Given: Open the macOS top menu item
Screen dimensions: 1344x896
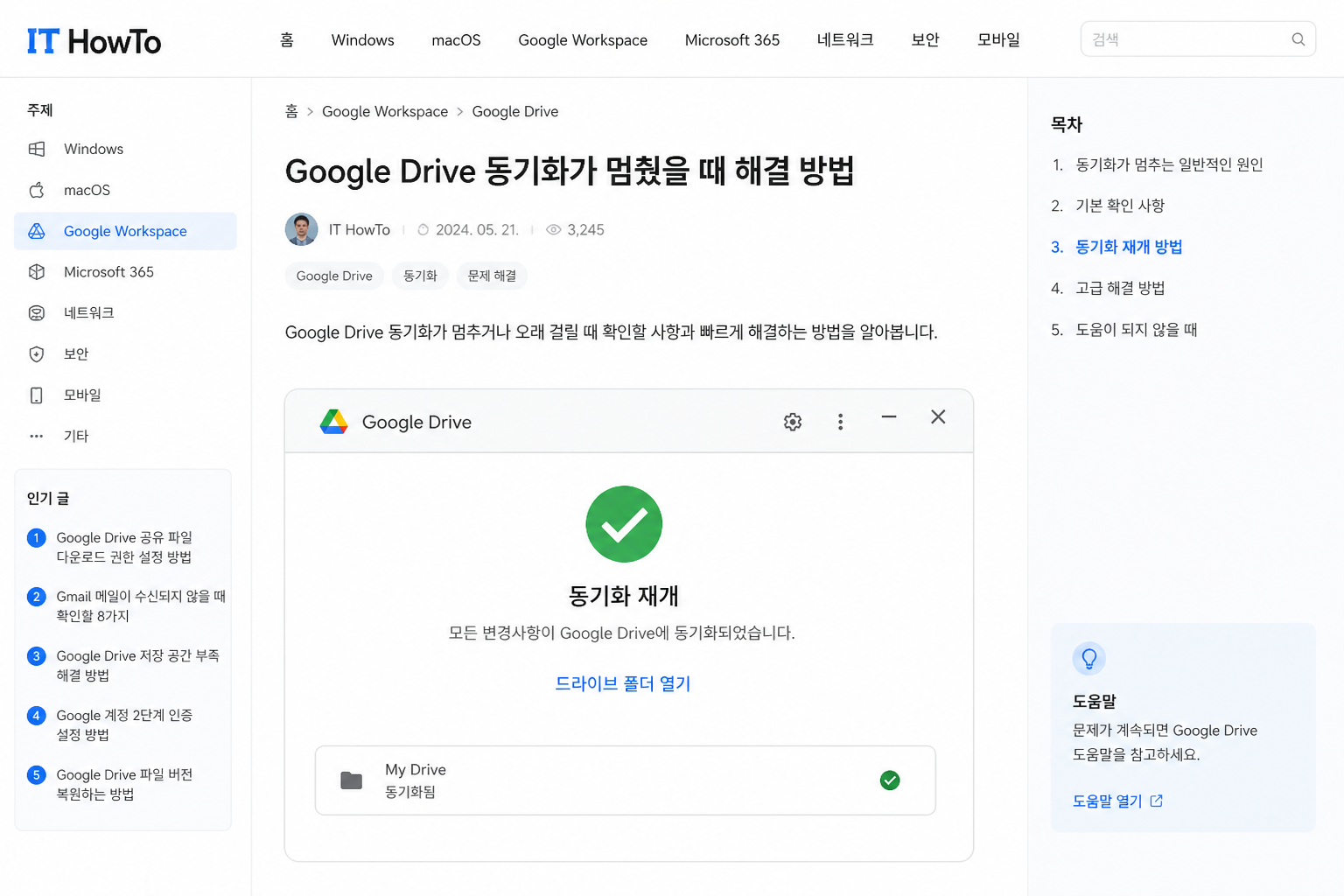Looking at the screenshot, I should click(456, 40).
